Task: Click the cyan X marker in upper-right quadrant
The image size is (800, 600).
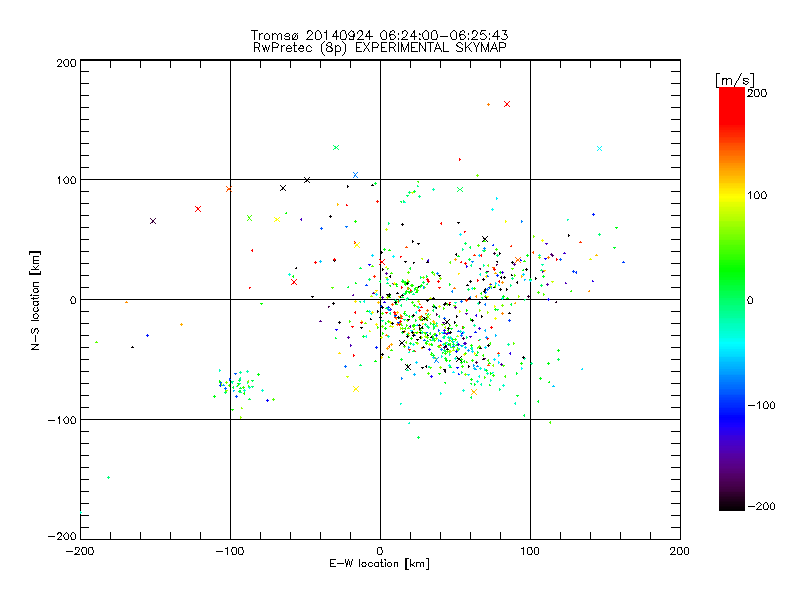Action: 599,148
